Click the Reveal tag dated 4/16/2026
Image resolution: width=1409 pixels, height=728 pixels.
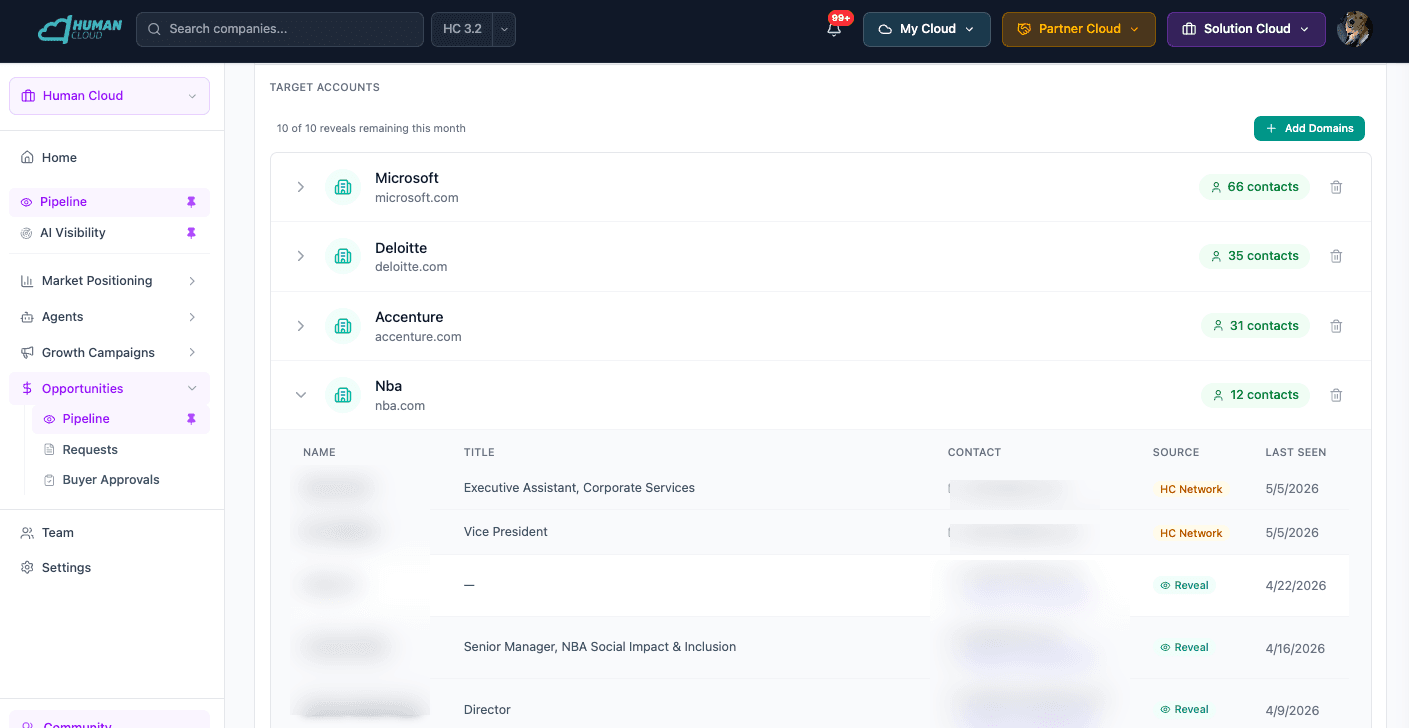1184,648
